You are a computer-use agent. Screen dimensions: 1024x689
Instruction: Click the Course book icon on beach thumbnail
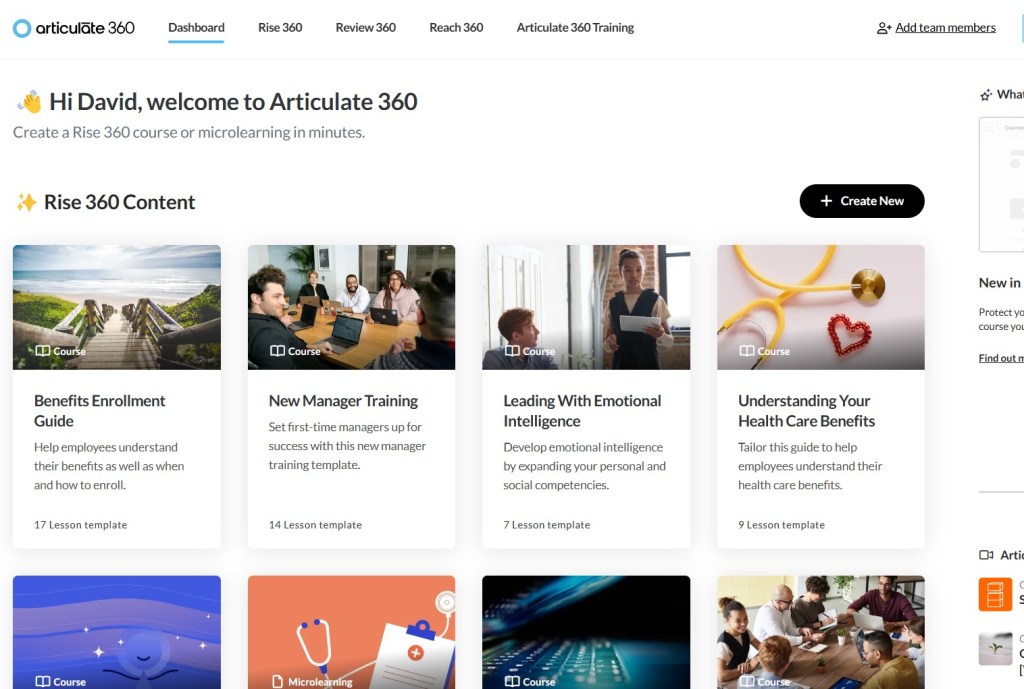[42, 351]
